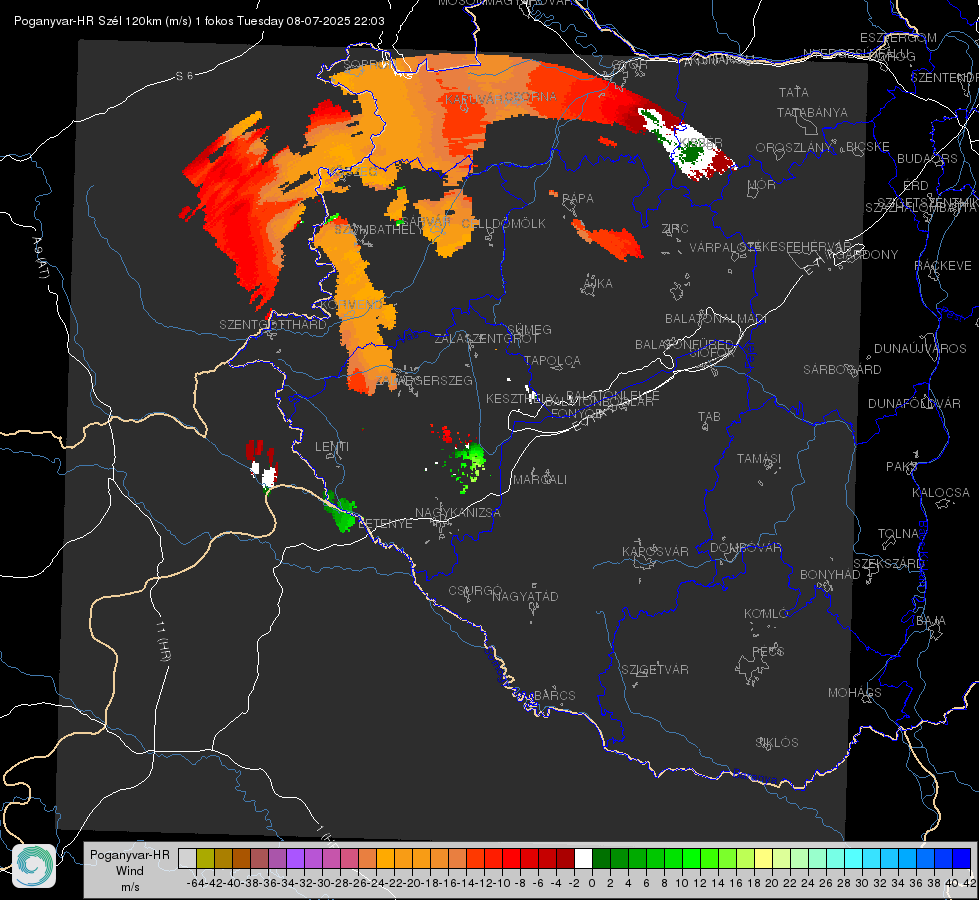Click the SZEKSZÁRD label
Image resolution: width=979 pixels, height=900 pixels.
888,564
